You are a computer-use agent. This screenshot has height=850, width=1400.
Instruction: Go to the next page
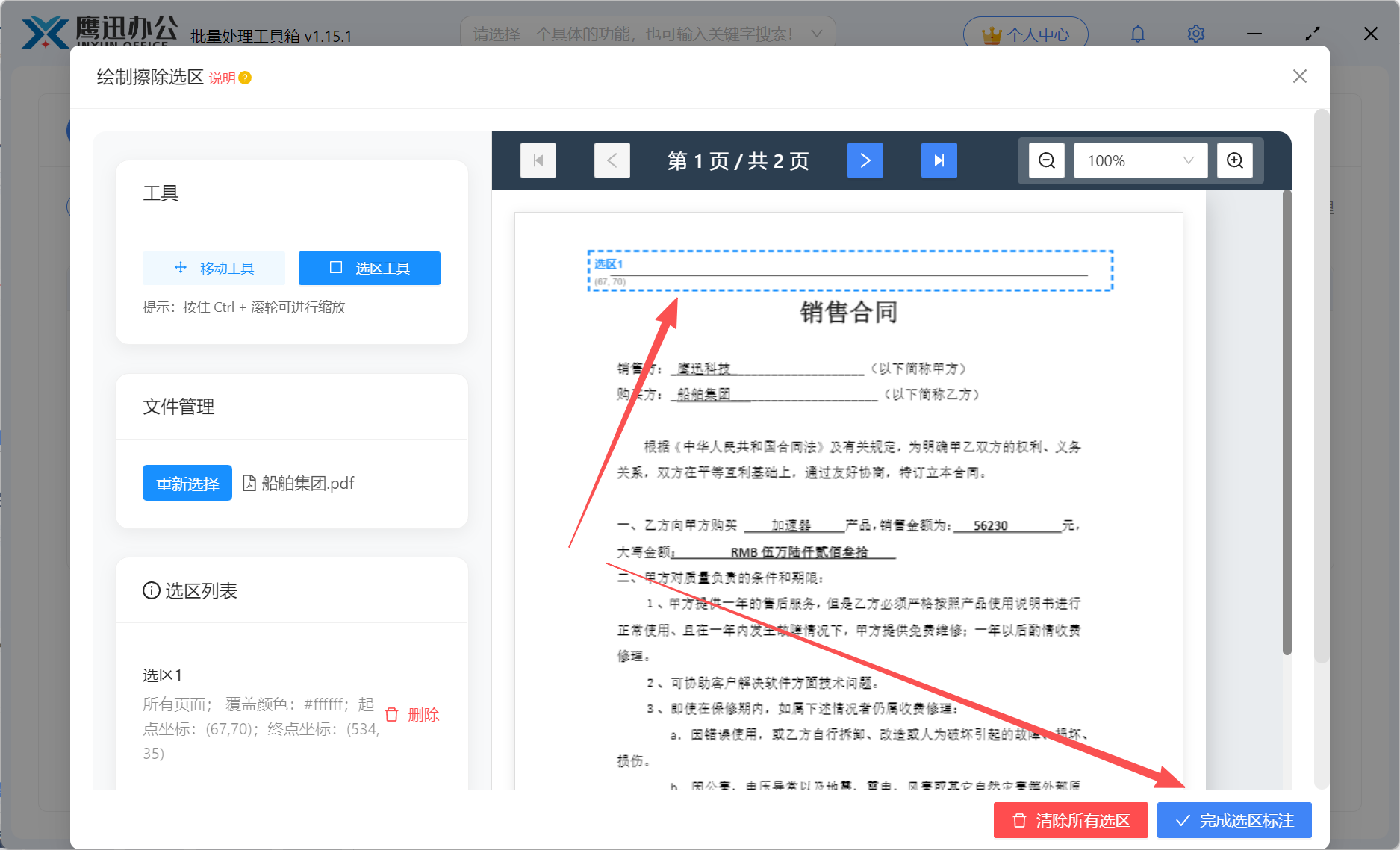click(x=865, y=160)
